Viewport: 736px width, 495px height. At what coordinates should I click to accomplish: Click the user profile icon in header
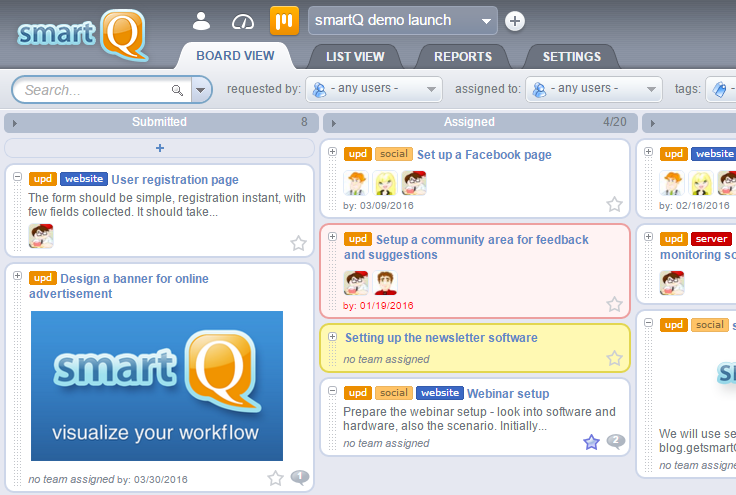tap(202, 20)
